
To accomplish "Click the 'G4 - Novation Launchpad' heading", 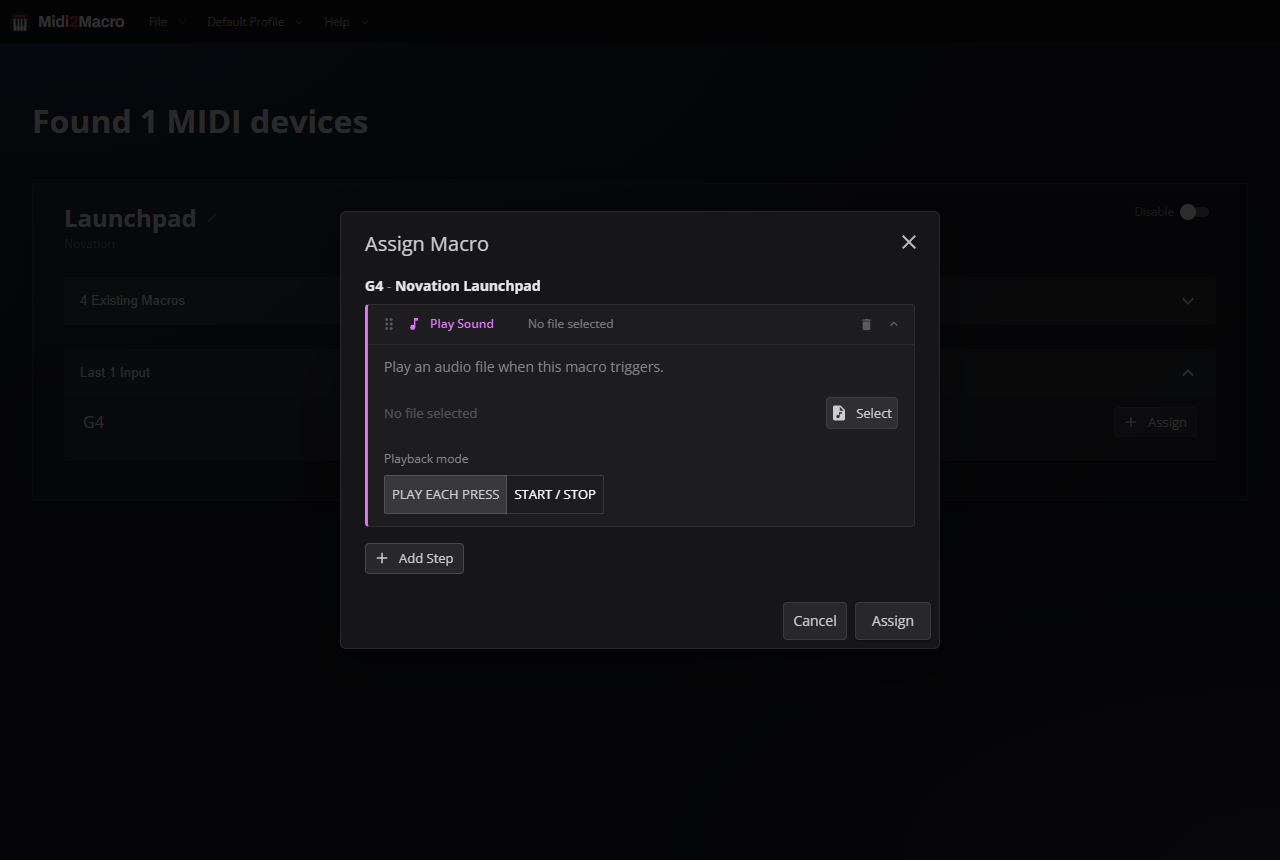I will (452, 286).
